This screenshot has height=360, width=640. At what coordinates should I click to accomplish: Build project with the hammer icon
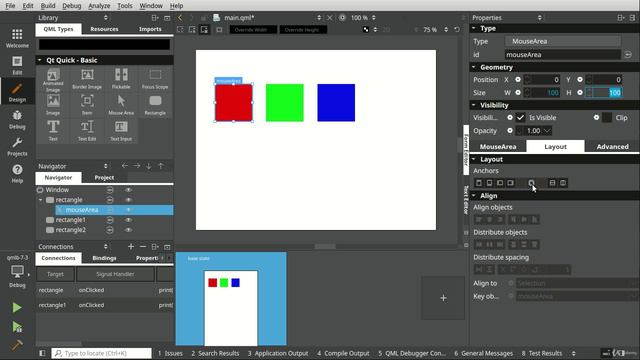point(17,345)
